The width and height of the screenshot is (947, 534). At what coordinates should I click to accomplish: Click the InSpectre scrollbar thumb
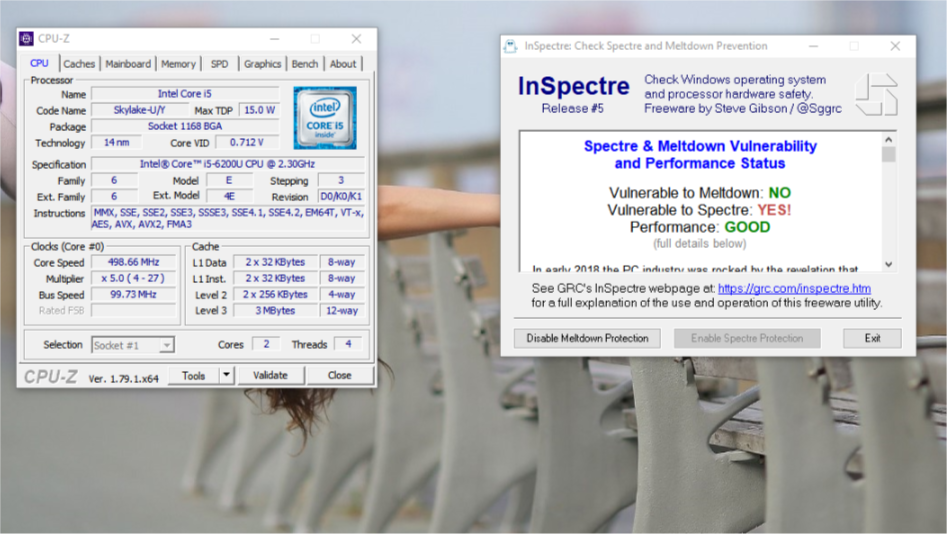pos(888,155)
